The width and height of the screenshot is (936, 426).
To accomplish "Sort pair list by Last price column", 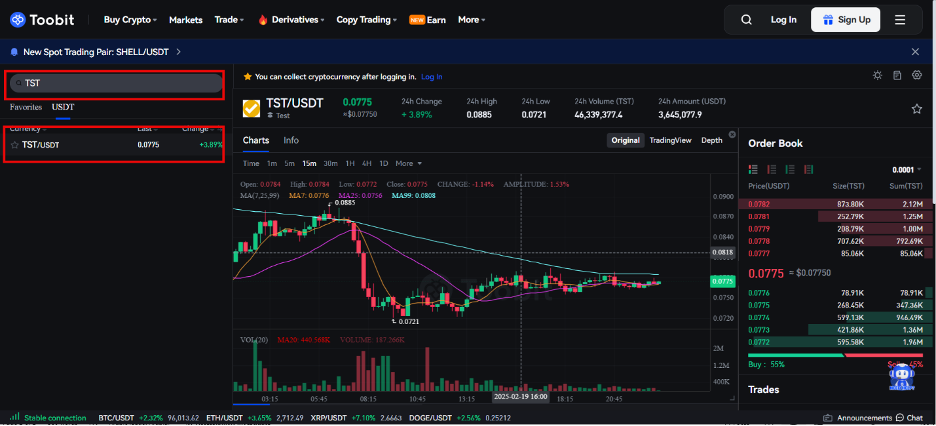I will (x=147, y=129).
